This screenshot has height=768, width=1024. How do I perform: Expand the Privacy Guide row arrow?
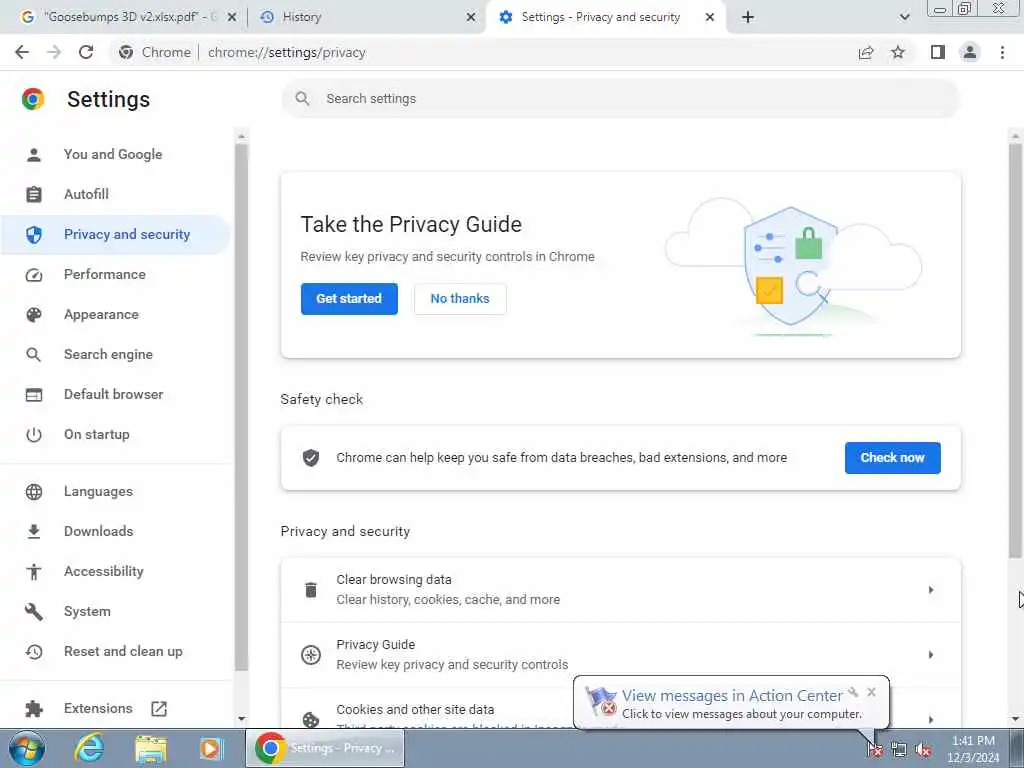coord(931,654)
